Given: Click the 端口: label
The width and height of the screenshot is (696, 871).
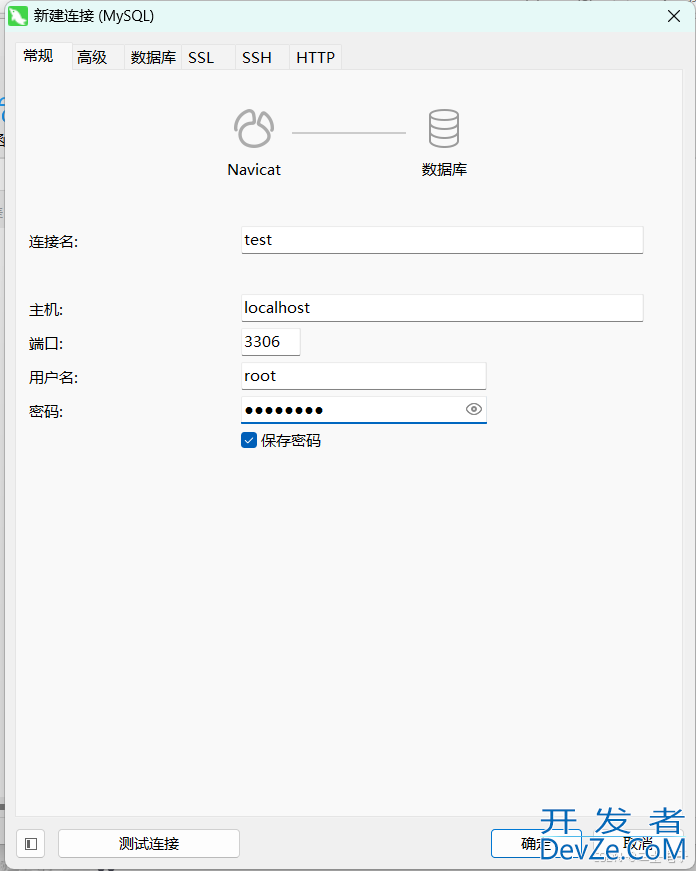Looking at the screenshot, I should point(46,343).
